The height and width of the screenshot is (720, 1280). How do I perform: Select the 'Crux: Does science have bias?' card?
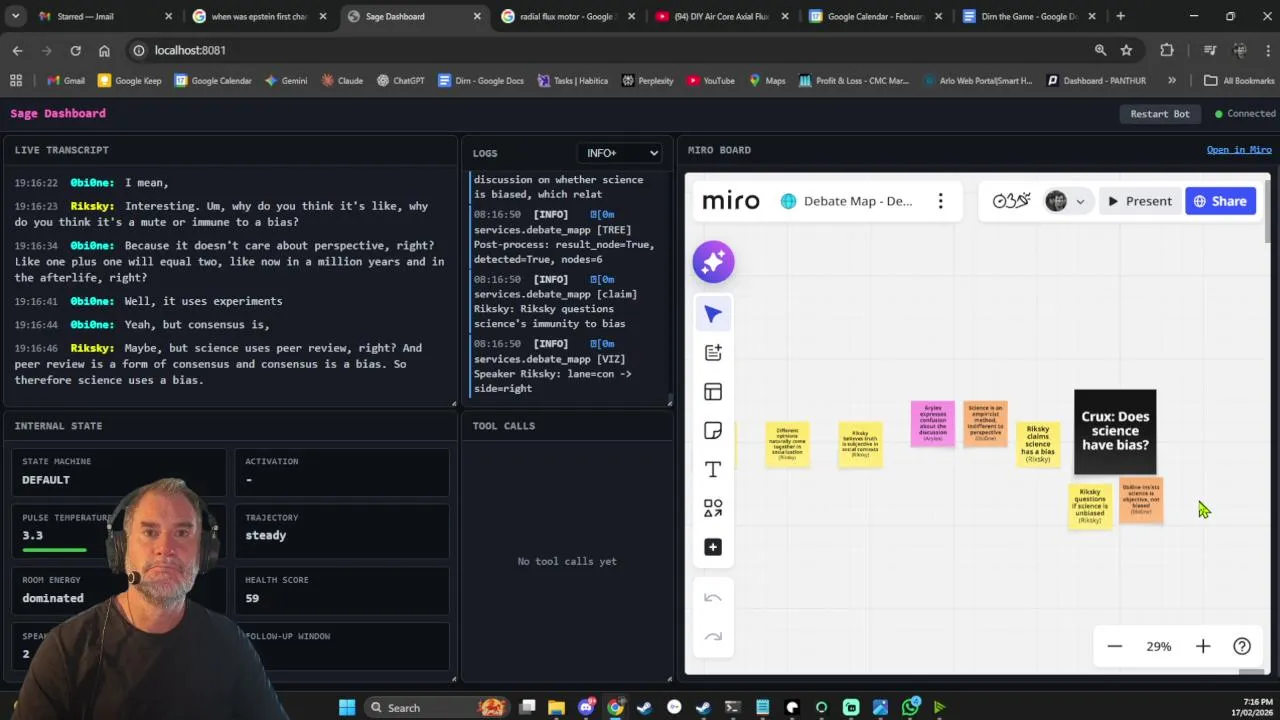click(1115, 432)
